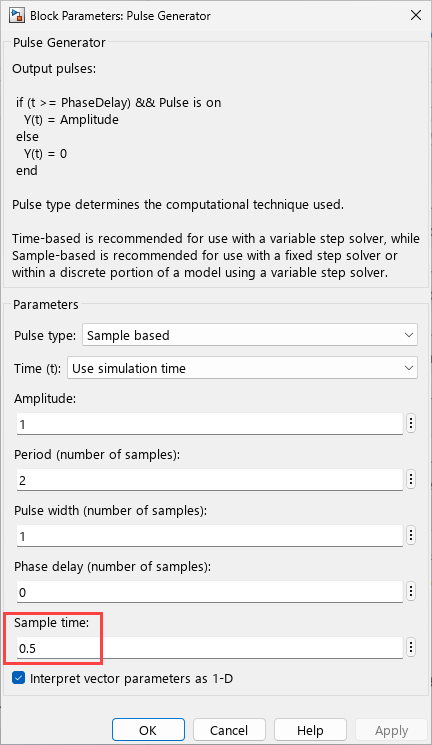Expand the Time (t) dropdown arrow
This screenshot has width=432, height=745.
tap(409, 368)
